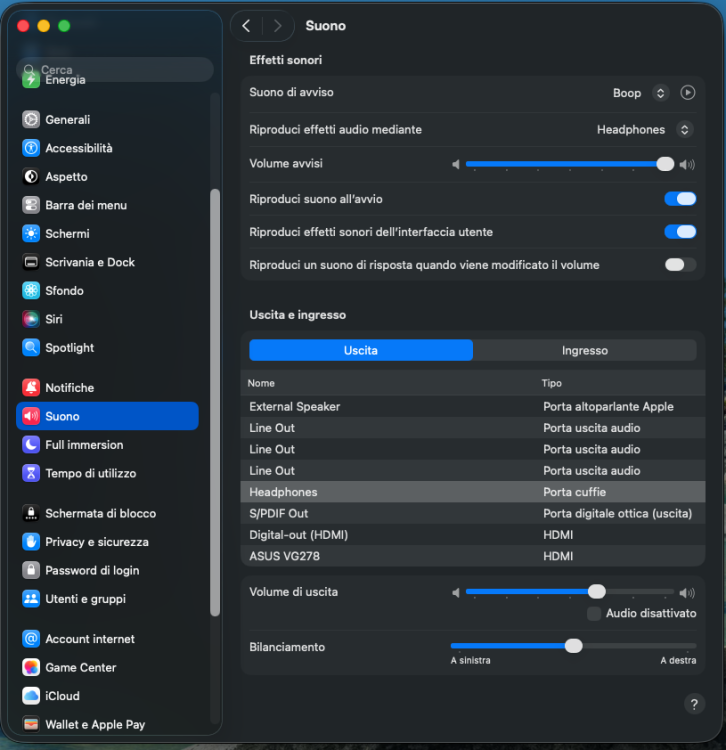Disable interface sound effects switch

[680, 232]
